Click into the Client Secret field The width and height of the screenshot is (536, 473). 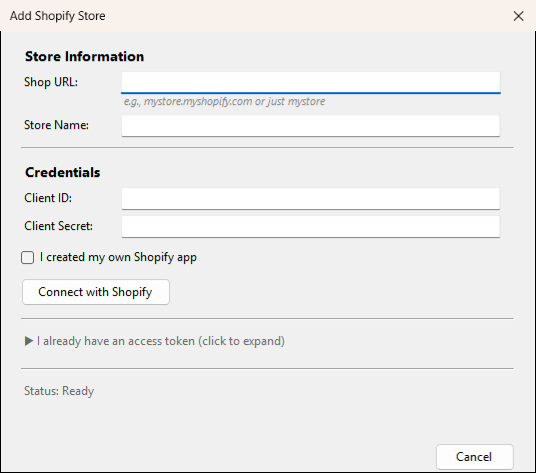click(x=311, y=226)
